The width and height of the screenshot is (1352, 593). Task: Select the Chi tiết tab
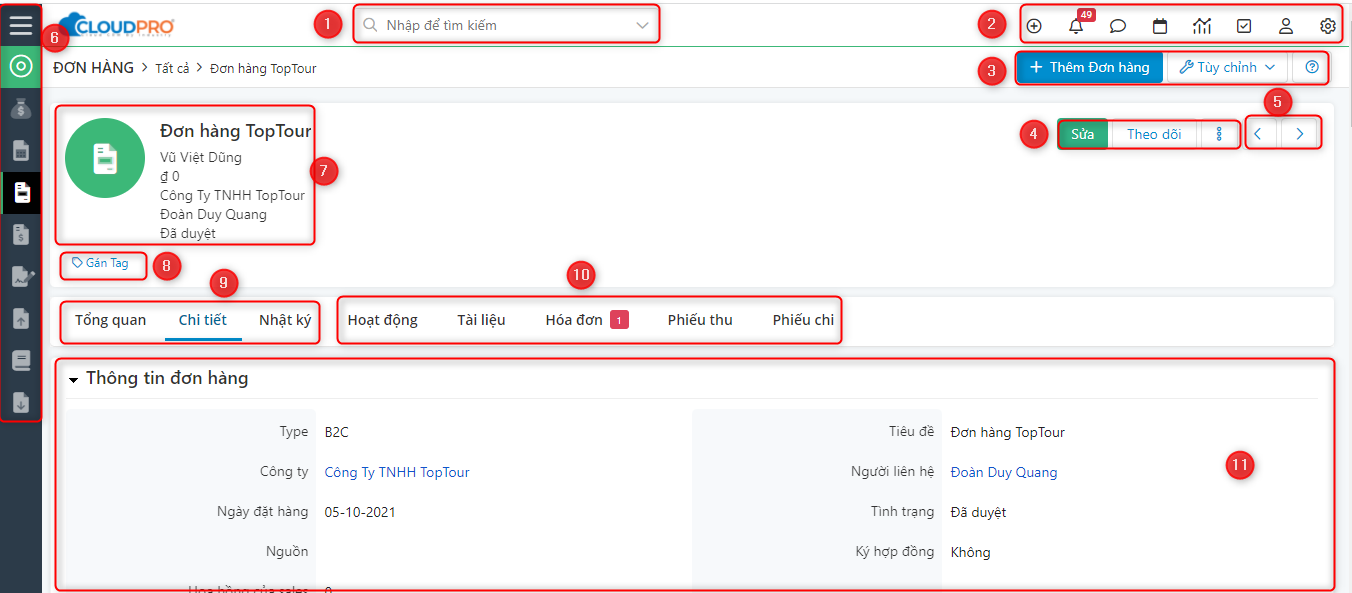203,320
